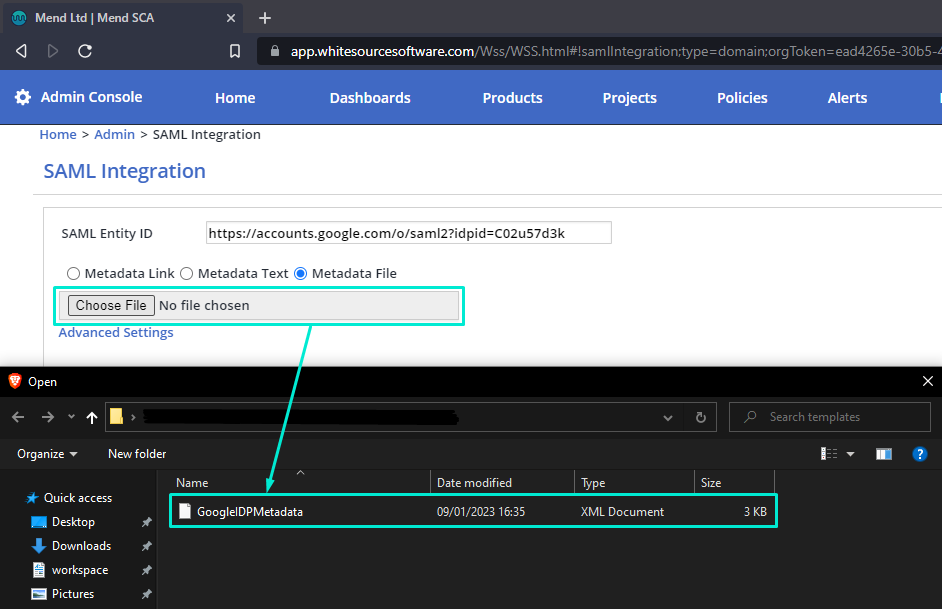Screen dimensions: 942x609
Task: Open the Organize dropdown menu
Action: click(47, 454)
